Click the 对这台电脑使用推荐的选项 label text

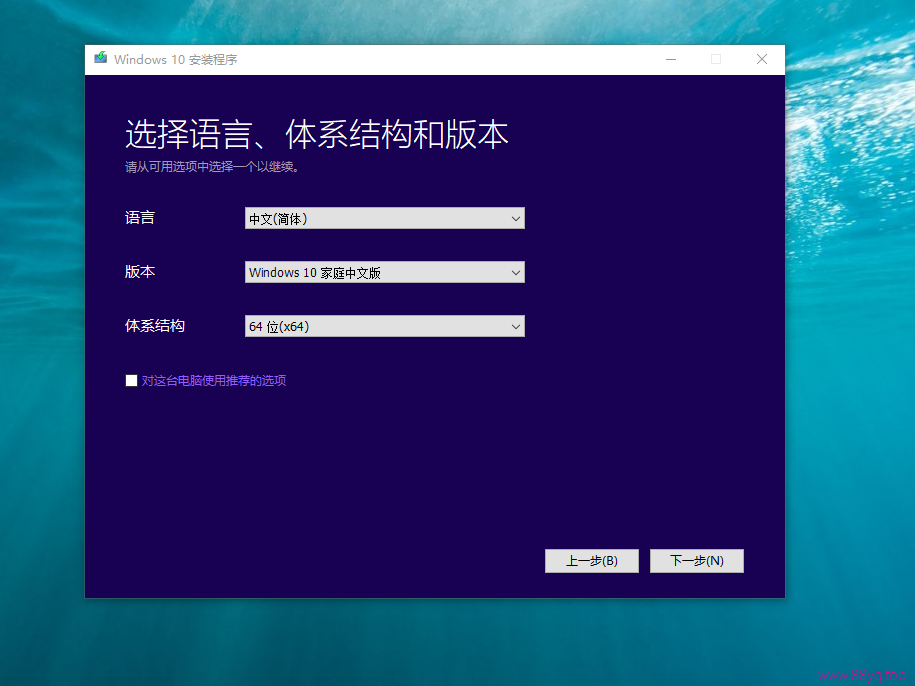(214, 381)
